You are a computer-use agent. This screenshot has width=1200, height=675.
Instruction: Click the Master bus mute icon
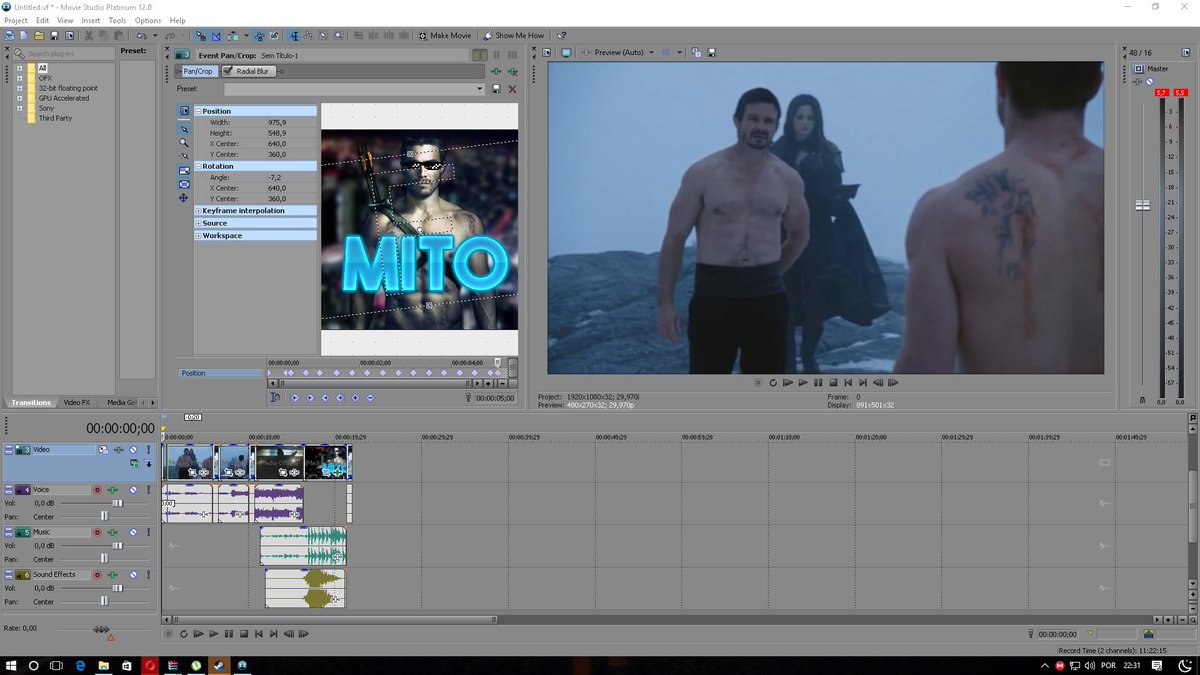pyautogui.click(x=1149, y=81)
